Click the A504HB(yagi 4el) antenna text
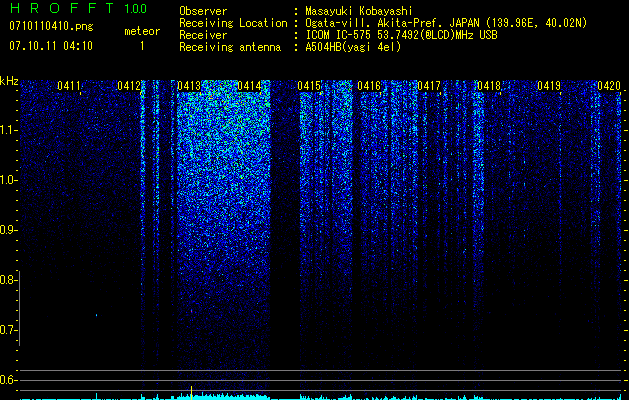The height and width of the screenshot is (400, 629). point(353,47)
